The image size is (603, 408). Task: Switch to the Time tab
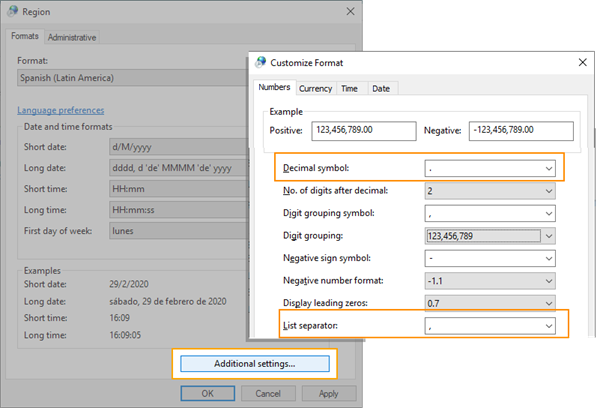pyautogui.click(x=349, y=88)
